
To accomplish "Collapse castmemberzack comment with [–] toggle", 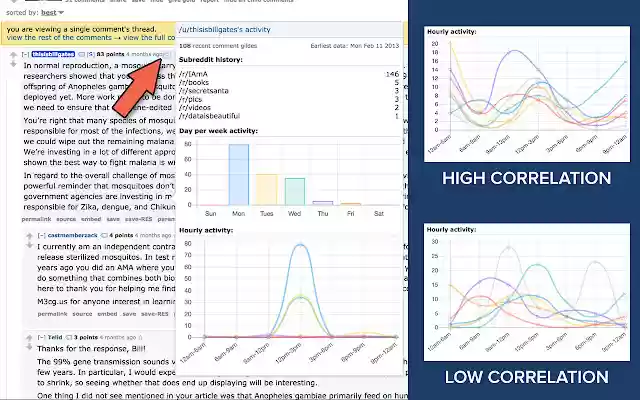I will coord(41,236).
